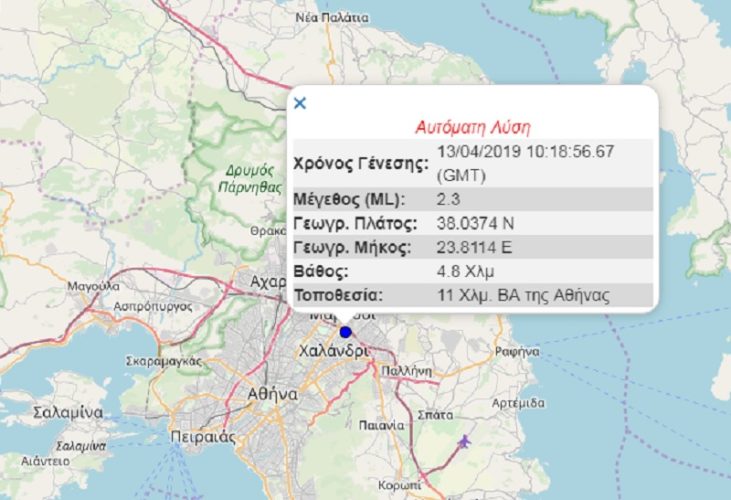Viewport: 731px width, 500px height.
Task: Click the Γεωγρ. Πλάτος 38.0374 N value
Action: (x=483, y=223)
